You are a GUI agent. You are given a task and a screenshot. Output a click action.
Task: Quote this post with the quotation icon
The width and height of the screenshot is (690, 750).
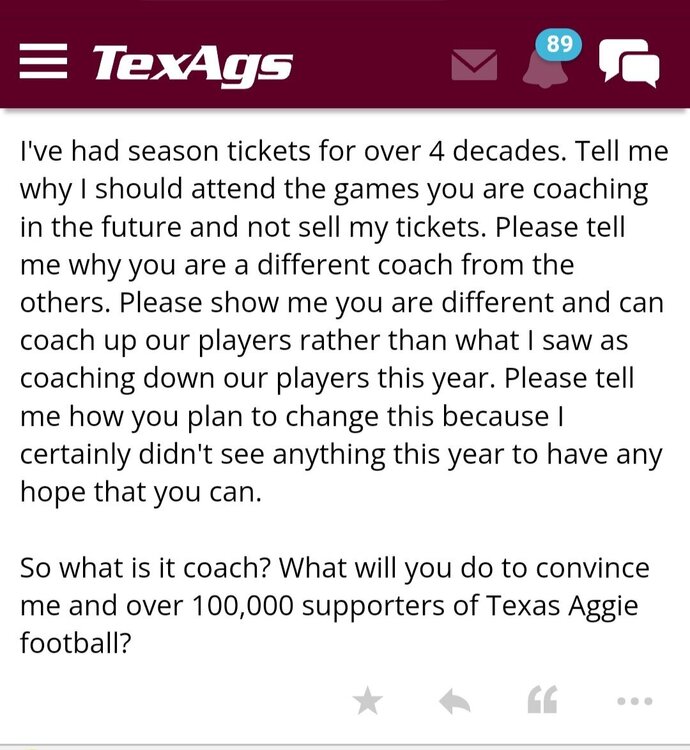coord(542,702)
